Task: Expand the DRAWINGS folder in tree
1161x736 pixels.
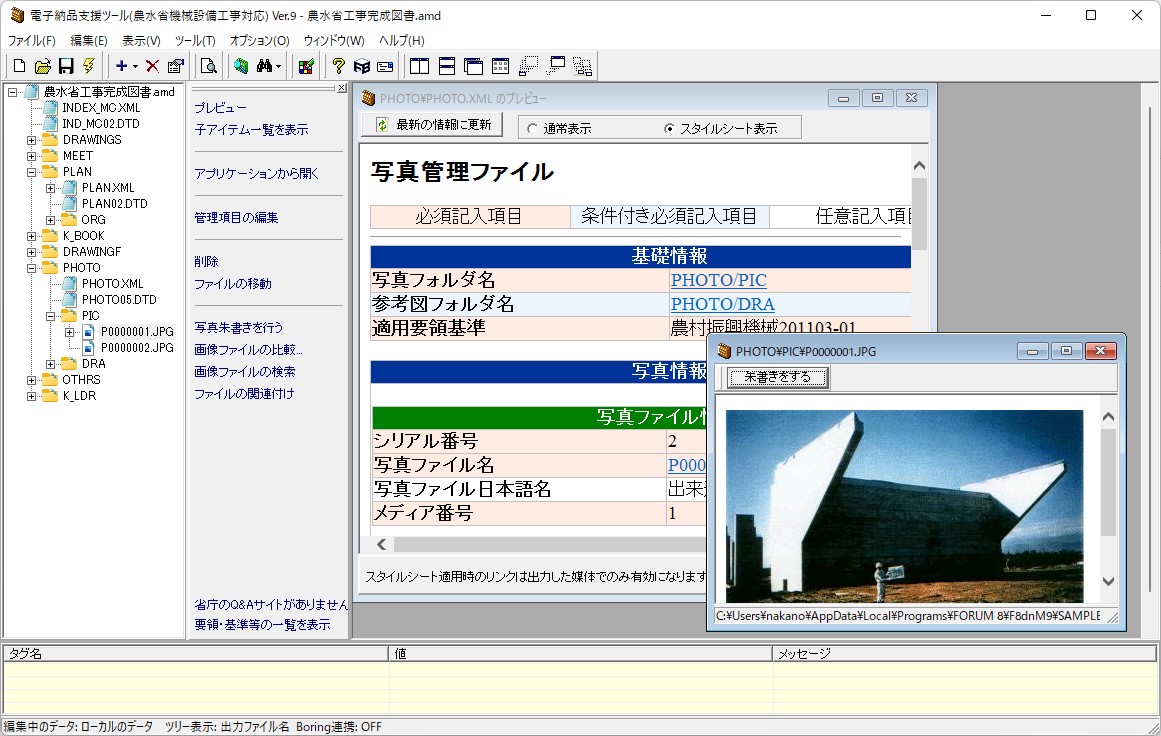Action: pos(32,140)
